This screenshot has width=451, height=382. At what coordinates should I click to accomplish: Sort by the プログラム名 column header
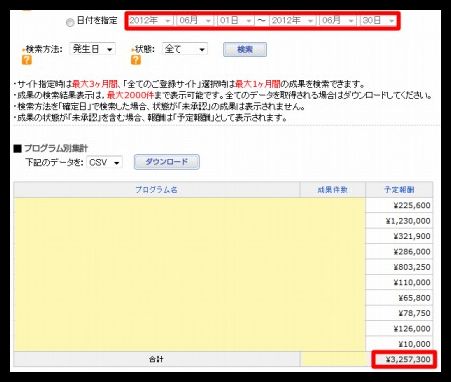pos(157,190)
